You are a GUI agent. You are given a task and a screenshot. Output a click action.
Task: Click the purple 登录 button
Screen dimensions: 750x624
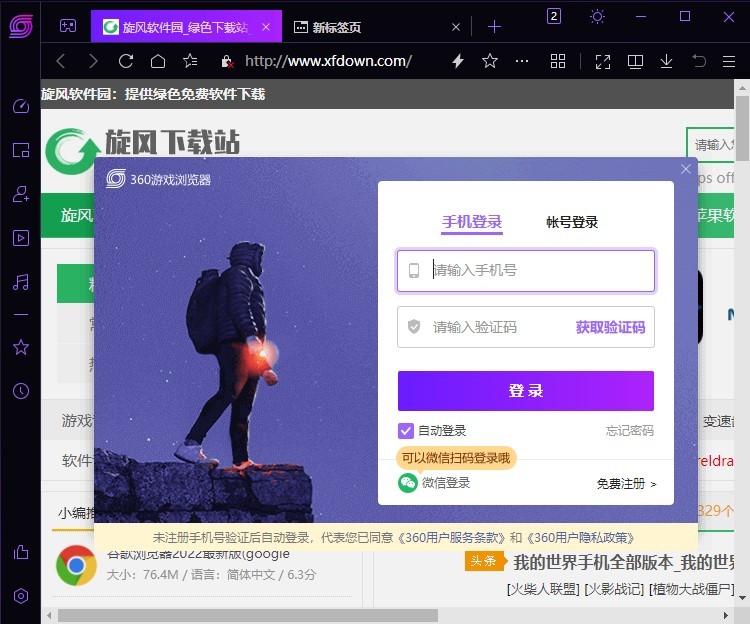click(526, 391)
